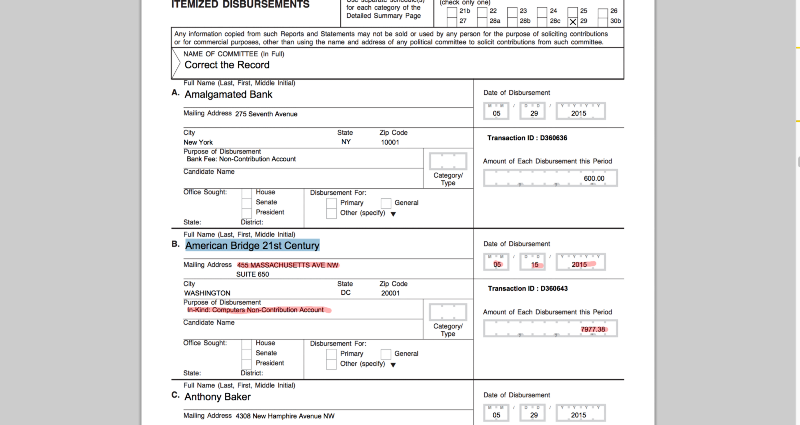Check the 23 category box
This screenshot has height=425, width=800.
pyautogui.click(x=512, y=12)
